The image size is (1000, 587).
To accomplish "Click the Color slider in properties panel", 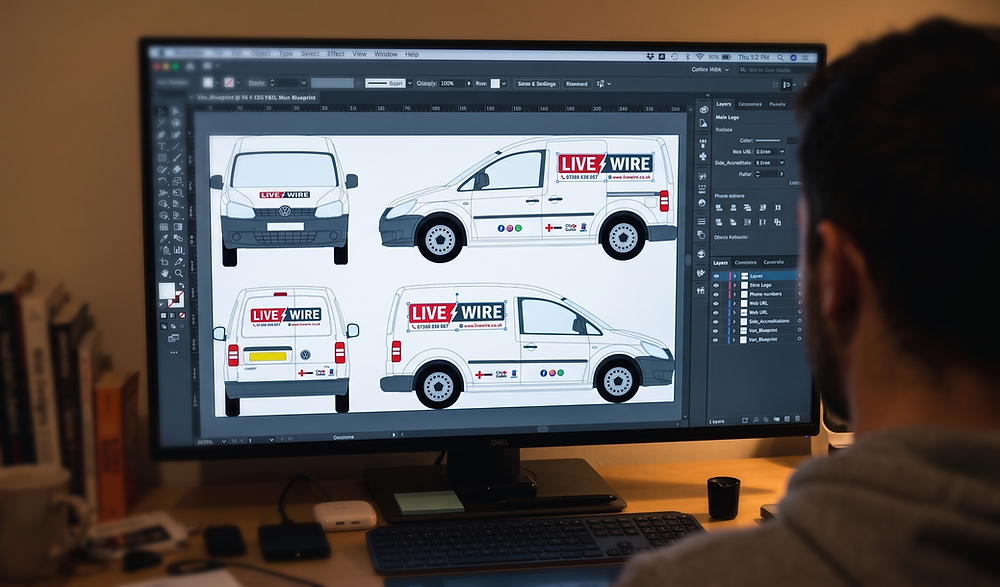I will click(768, 140).
